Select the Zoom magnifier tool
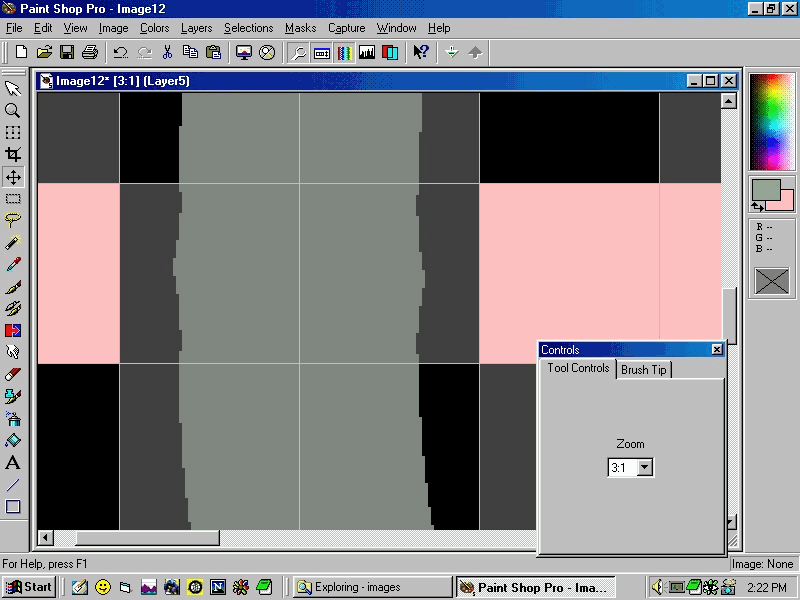 pyautogui.click(x=13, y=111)
